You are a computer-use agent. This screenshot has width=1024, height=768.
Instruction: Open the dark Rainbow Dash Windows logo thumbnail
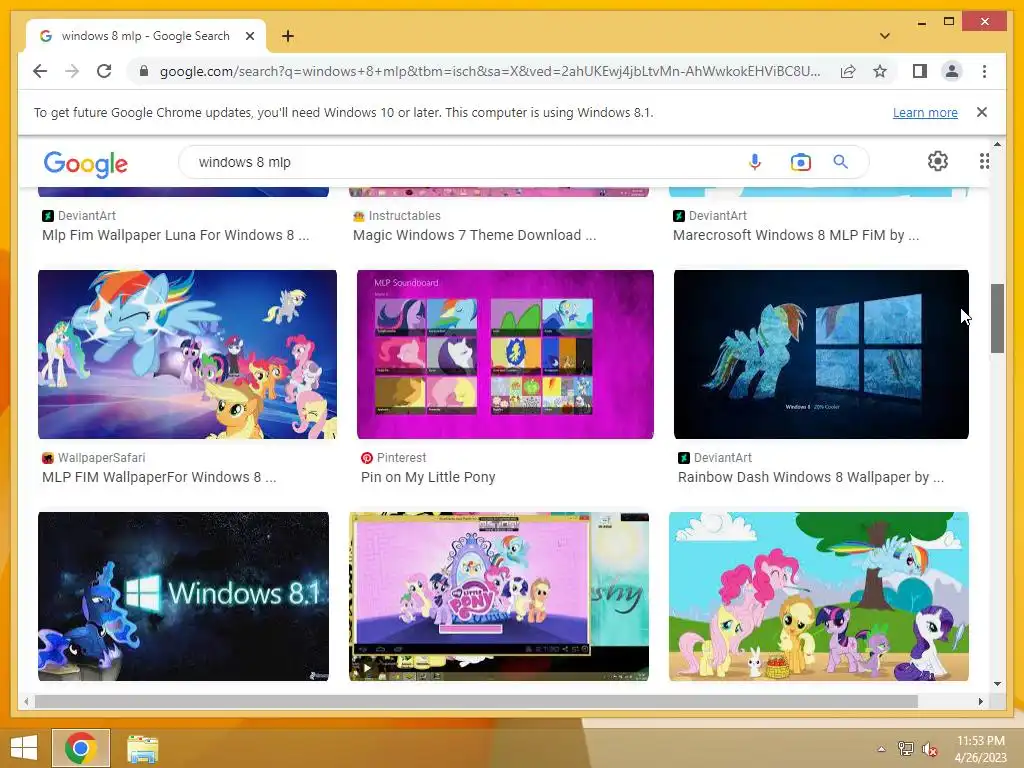(821, 355)
